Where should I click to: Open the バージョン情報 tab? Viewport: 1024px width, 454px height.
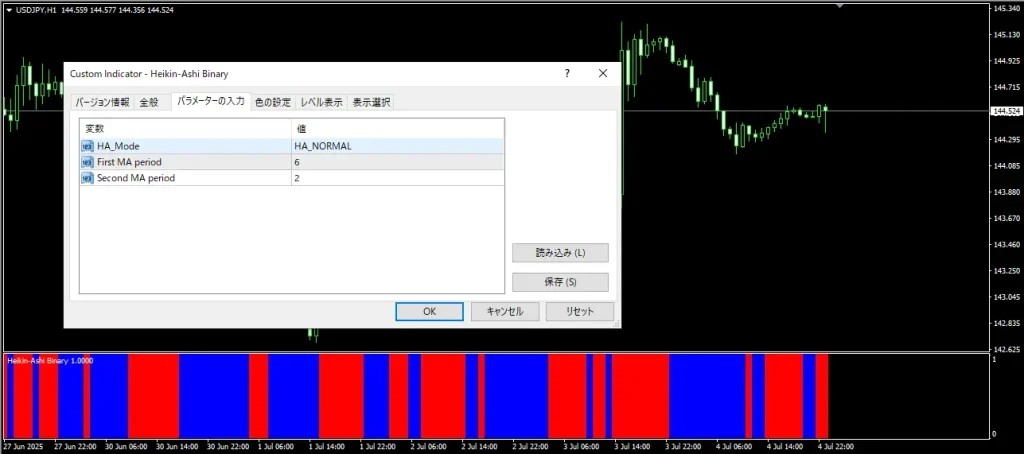pos(101,103)
